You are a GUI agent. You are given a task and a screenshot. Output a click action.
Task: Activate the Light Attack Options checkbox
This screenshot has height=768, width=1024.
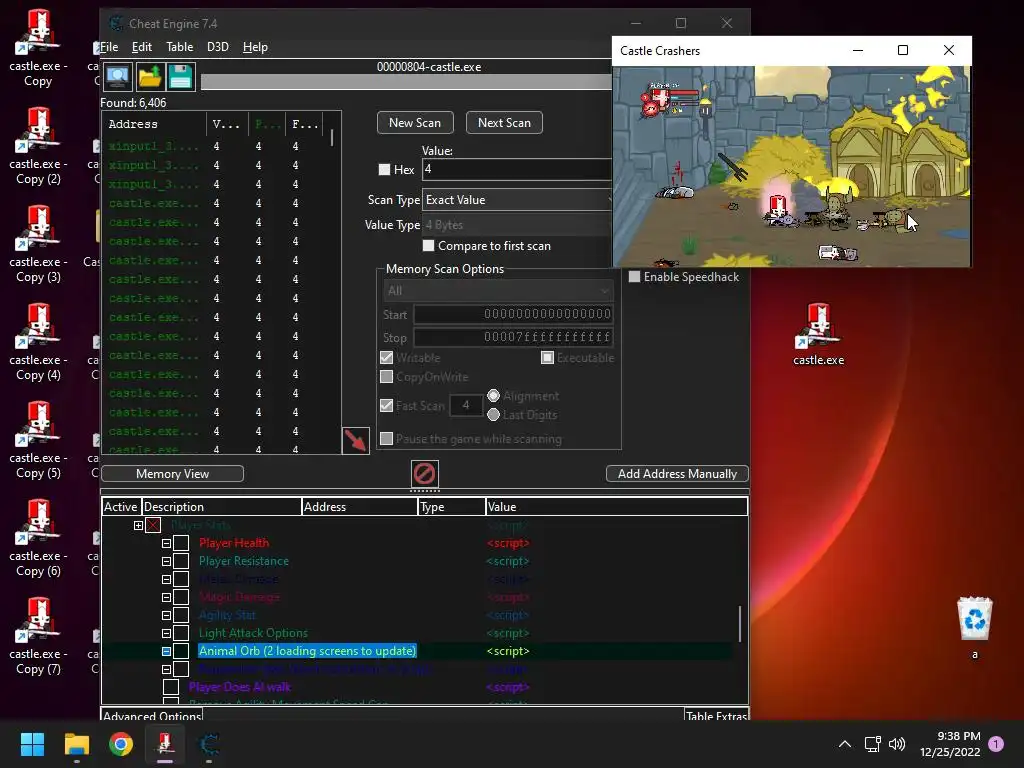coord(182,633)
